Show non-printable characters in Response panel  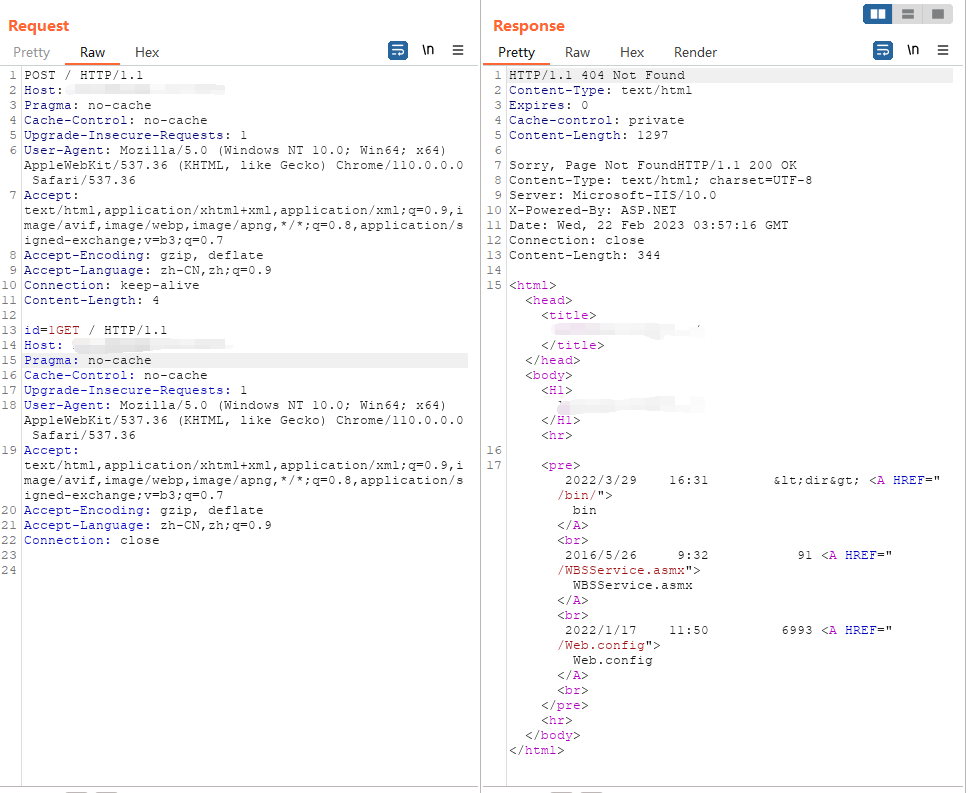[x=913, y=50]
